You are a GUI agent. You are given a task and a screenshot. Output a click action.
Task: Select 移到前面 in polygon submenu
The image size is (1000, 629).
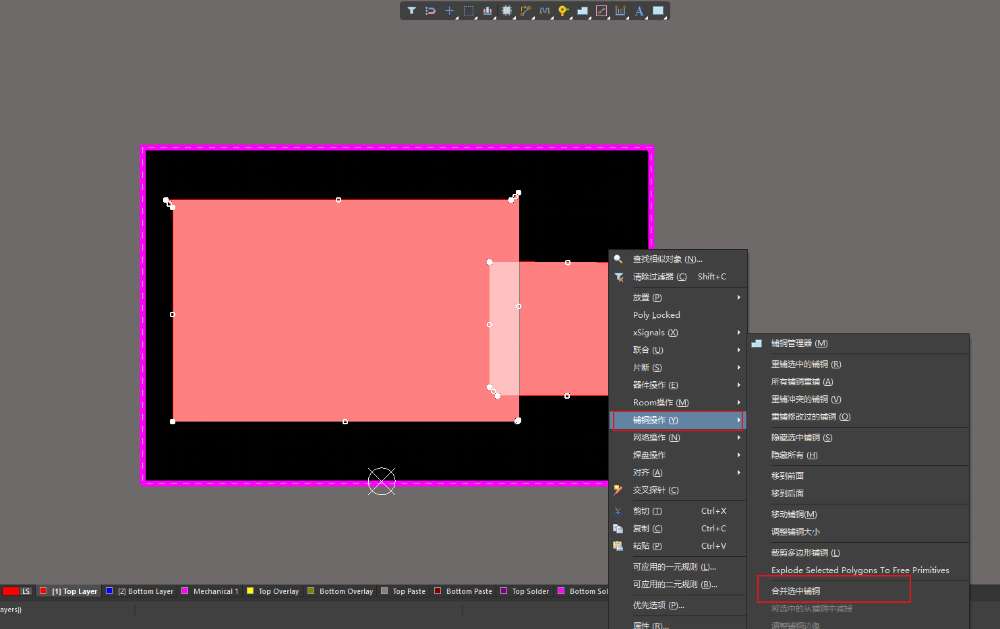[x=859, y=476]
